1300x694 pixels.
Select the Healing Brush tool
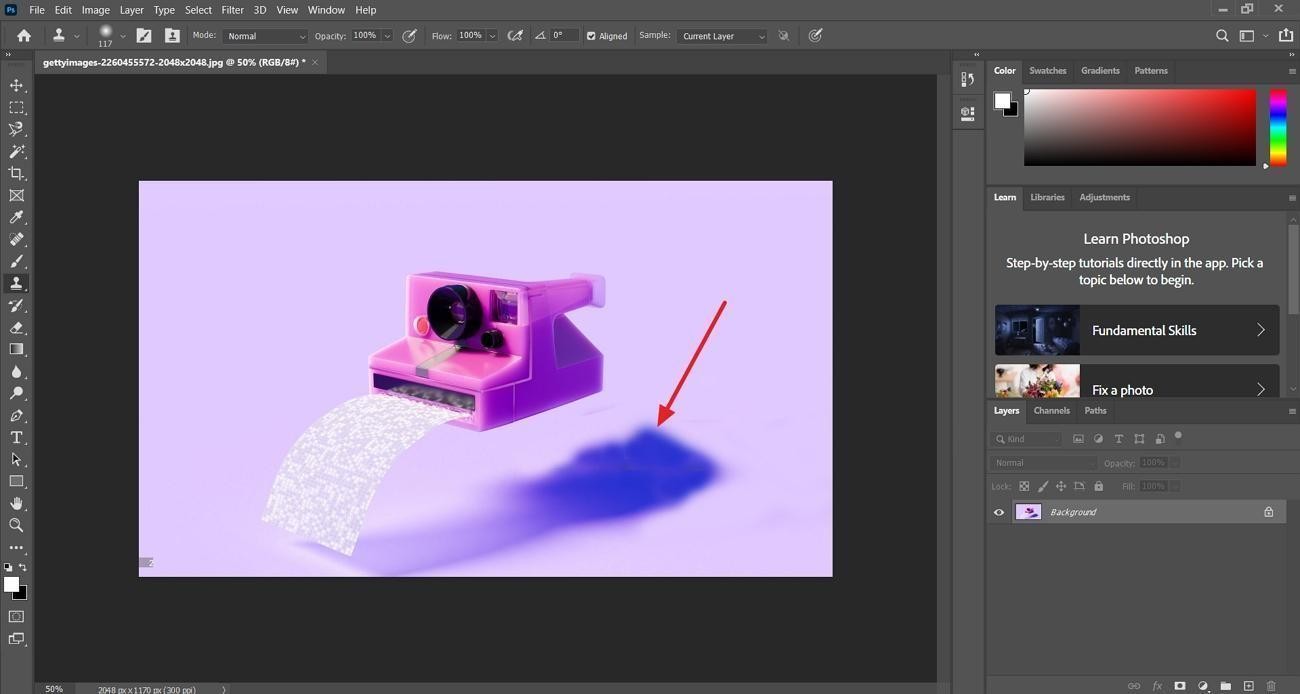16,239
